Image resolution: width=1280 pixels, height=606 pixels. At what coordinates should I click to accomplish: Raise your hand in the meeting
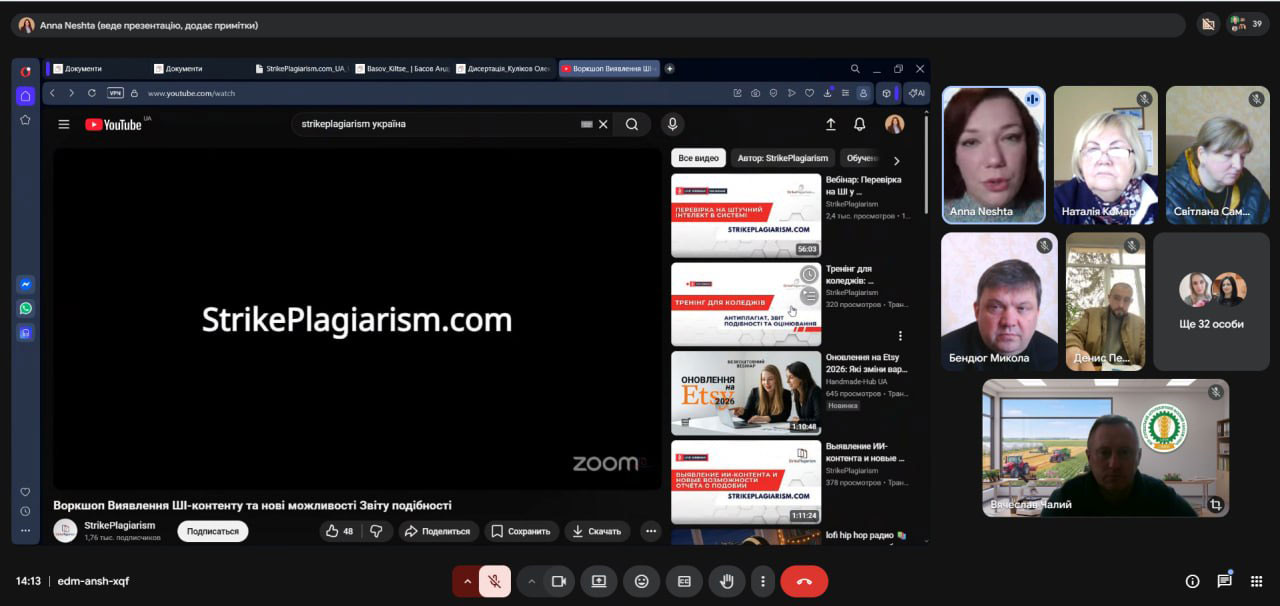(728, 581)
